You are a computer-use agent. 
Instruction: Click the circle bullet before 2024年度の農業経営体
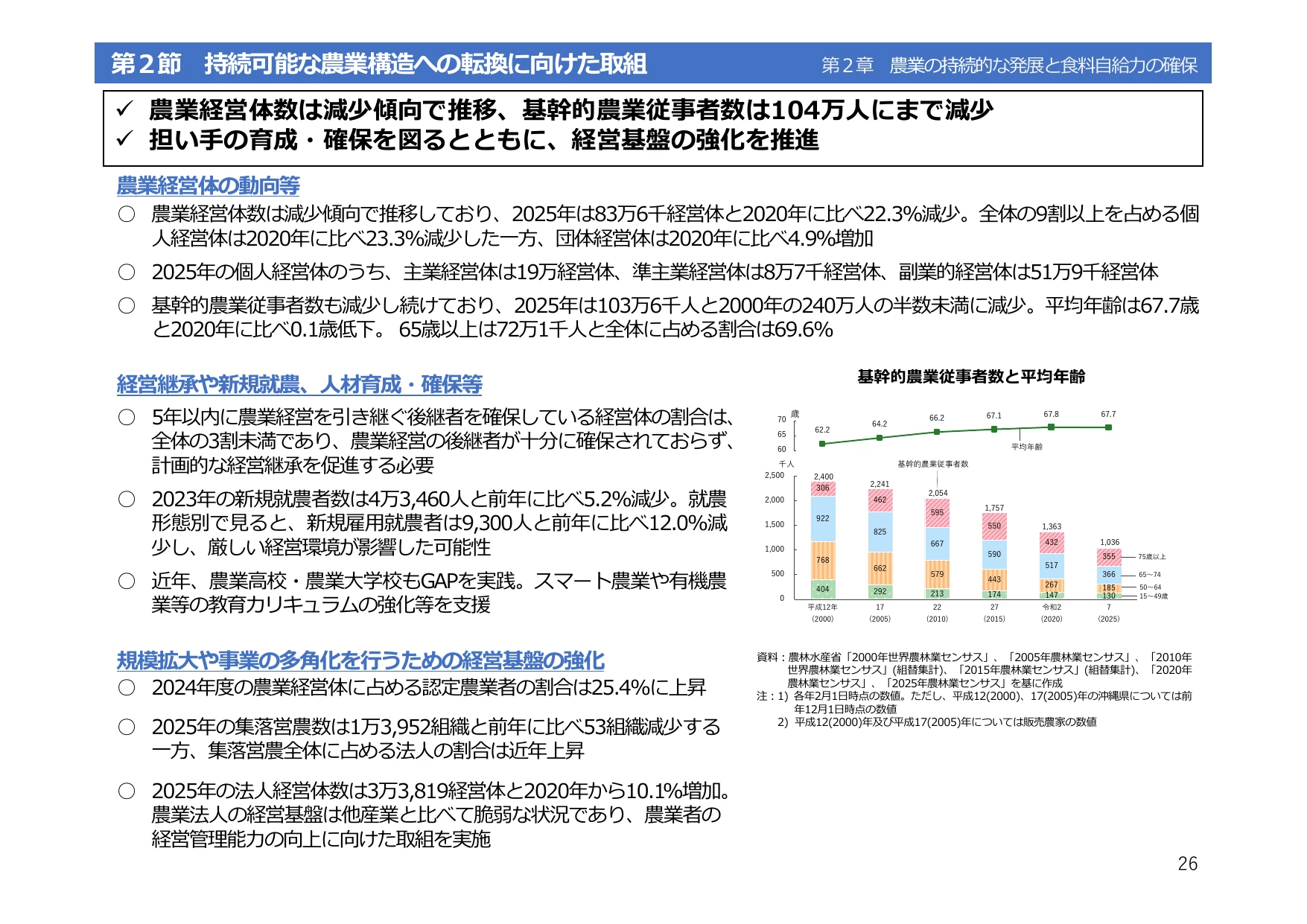[127, 687]
